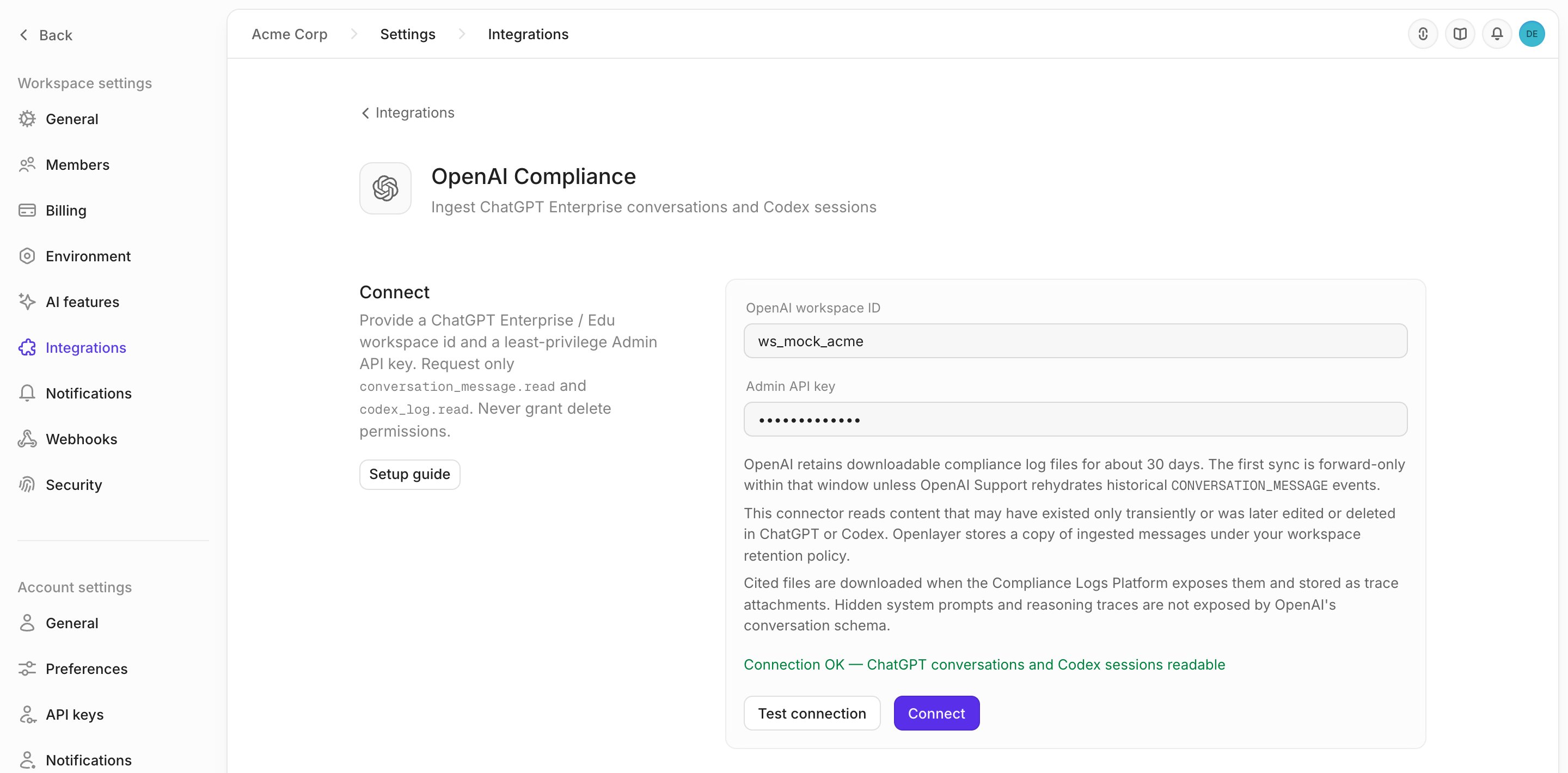The height and width of the screenshot is (773, 1568).
Task: Click the 'Account settings' section label
Action: tap(75, 587)
